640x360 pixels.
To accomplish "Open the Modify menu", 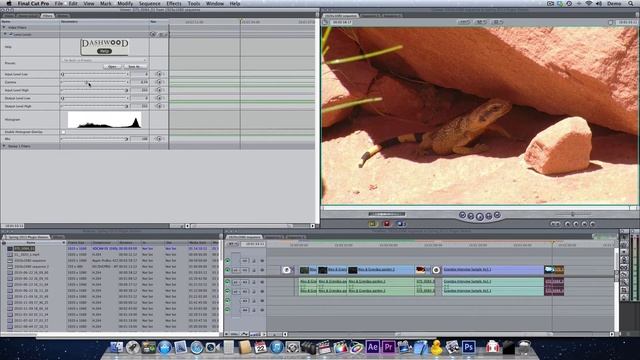I will (x=125, y=3).
